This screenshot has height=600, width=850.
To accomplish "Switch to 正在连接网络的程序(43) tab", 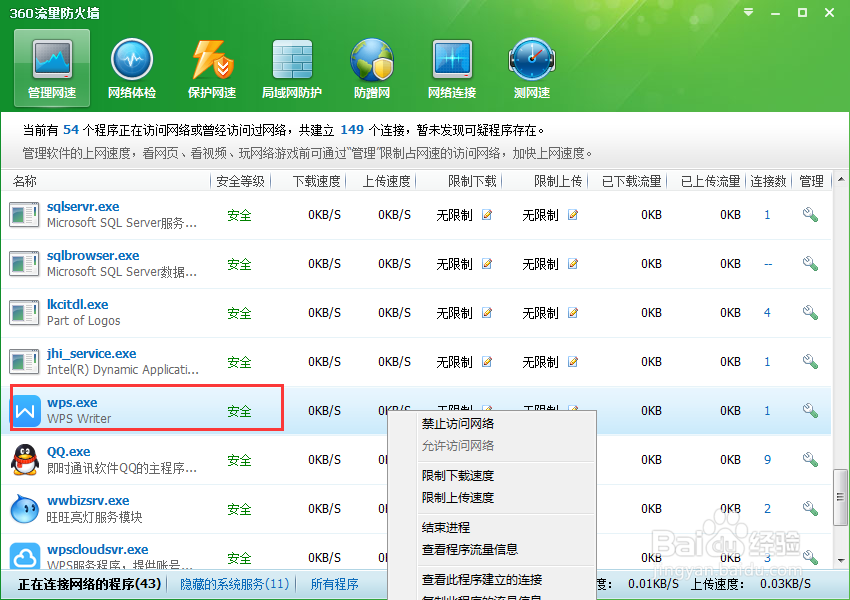I will pos(89,584).
